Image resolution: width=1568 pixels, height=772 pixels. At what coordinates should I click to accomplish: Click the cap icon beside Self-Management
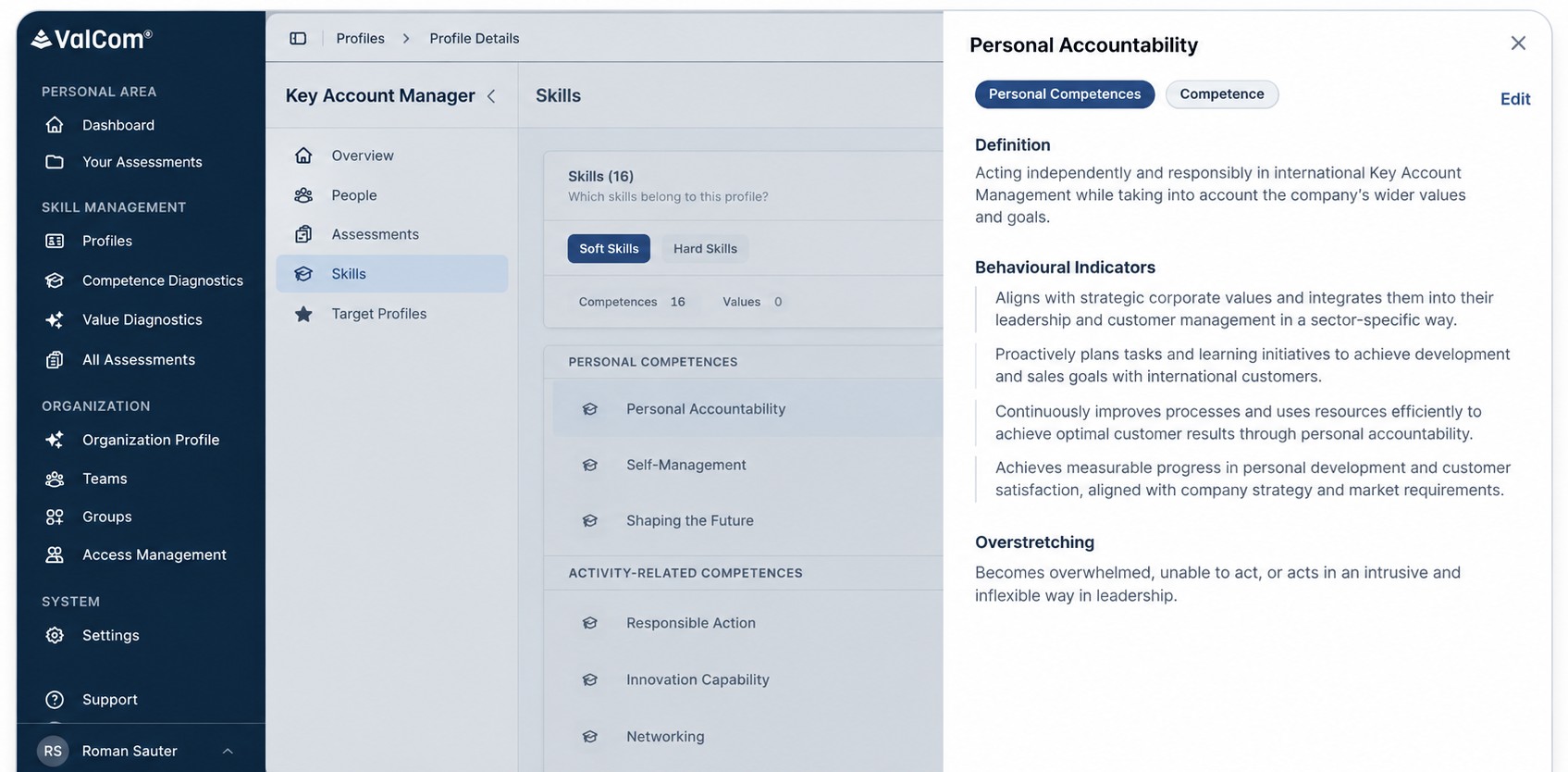coord(590,465)
